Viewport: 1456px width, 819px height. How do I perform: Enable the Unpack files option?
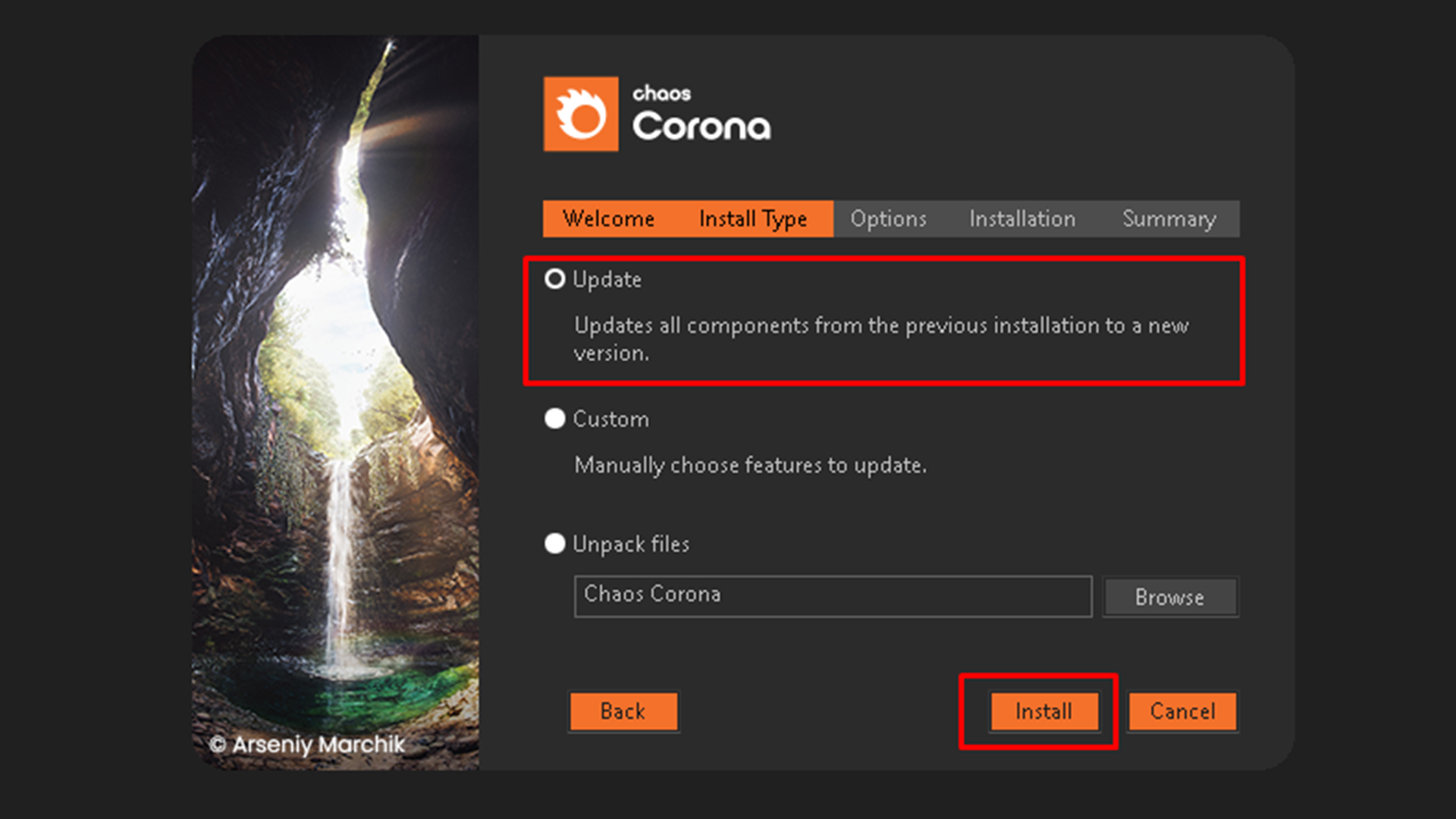point(554,544)
